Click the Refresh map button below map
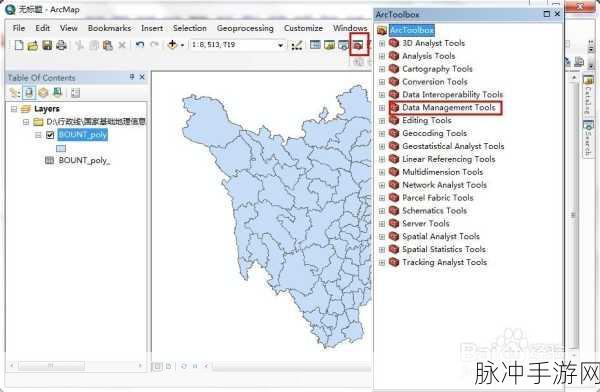600x392 pixels. 184,366
